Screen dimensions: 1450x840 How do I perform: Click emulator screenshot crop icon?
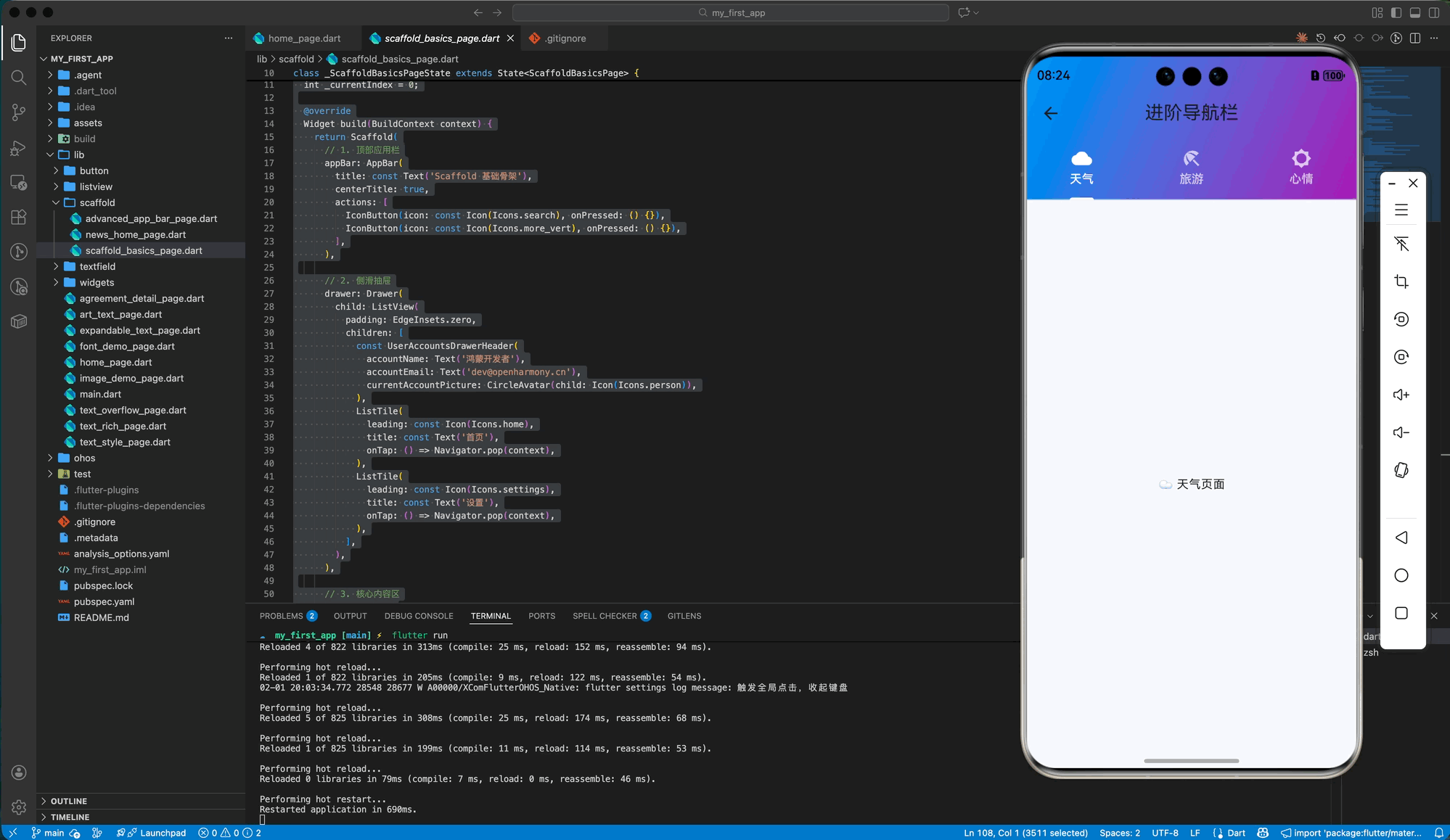(x=1401, y=281)
